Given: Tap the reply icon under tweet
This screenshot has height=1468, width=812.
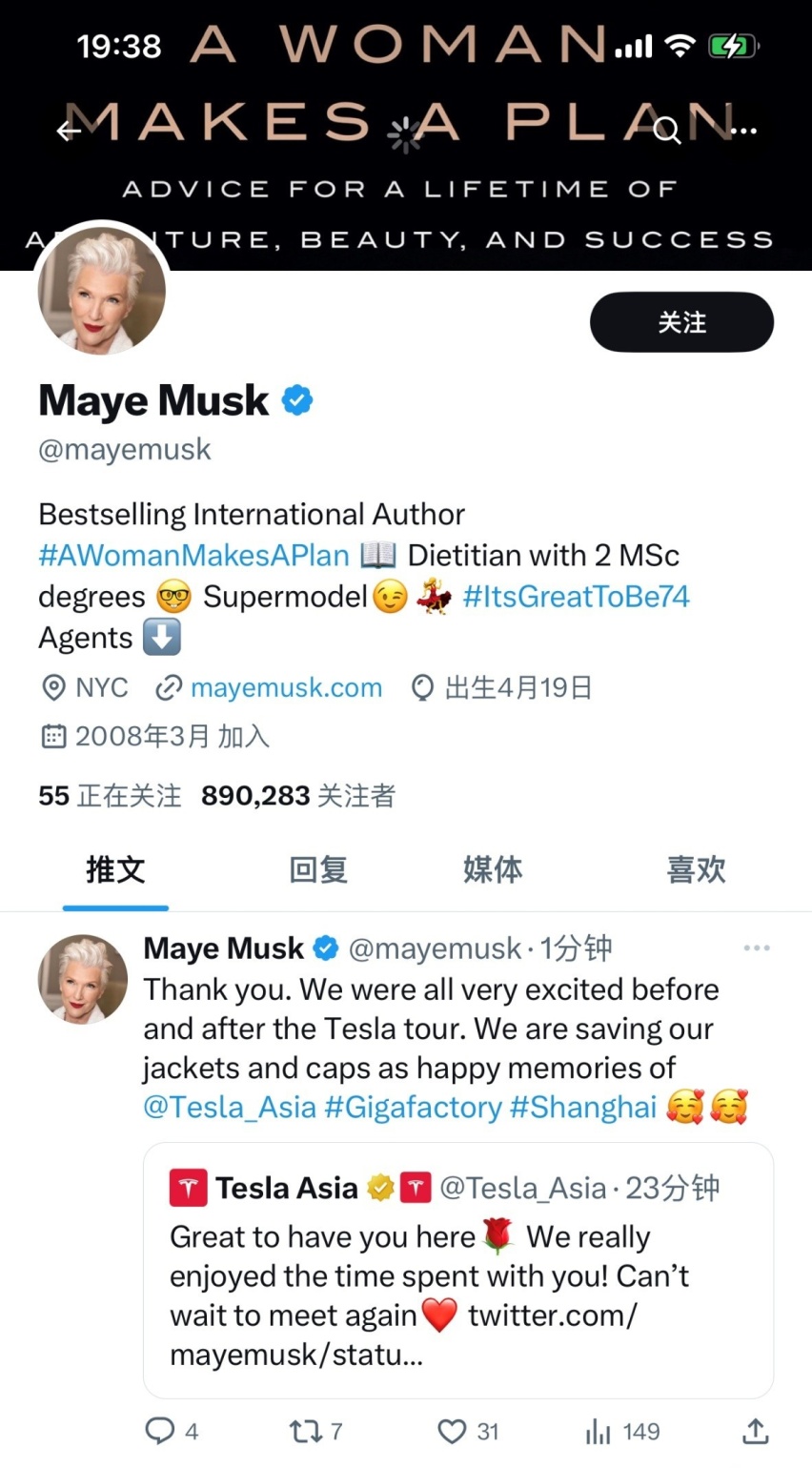Looking at the screenshot, I should pyautogui.click(x=160, y=1431).
